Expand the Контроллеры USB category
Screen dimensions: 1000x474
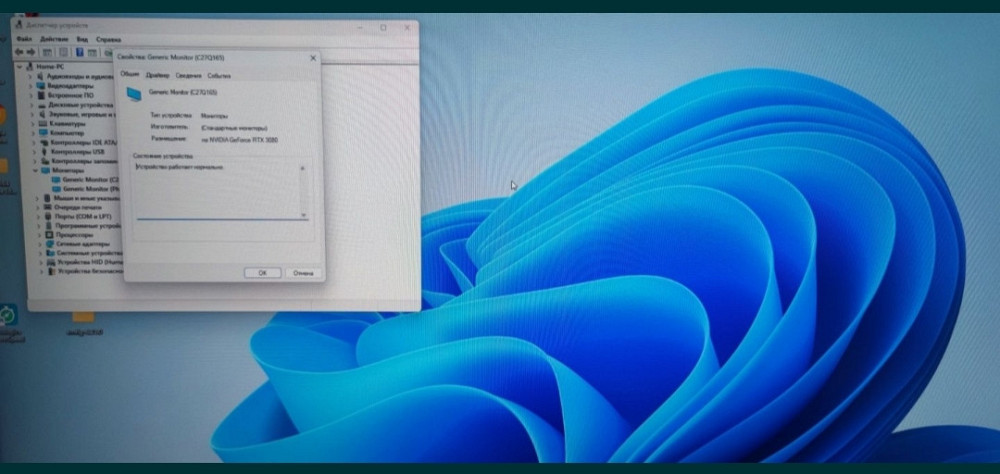pos(30,151)
